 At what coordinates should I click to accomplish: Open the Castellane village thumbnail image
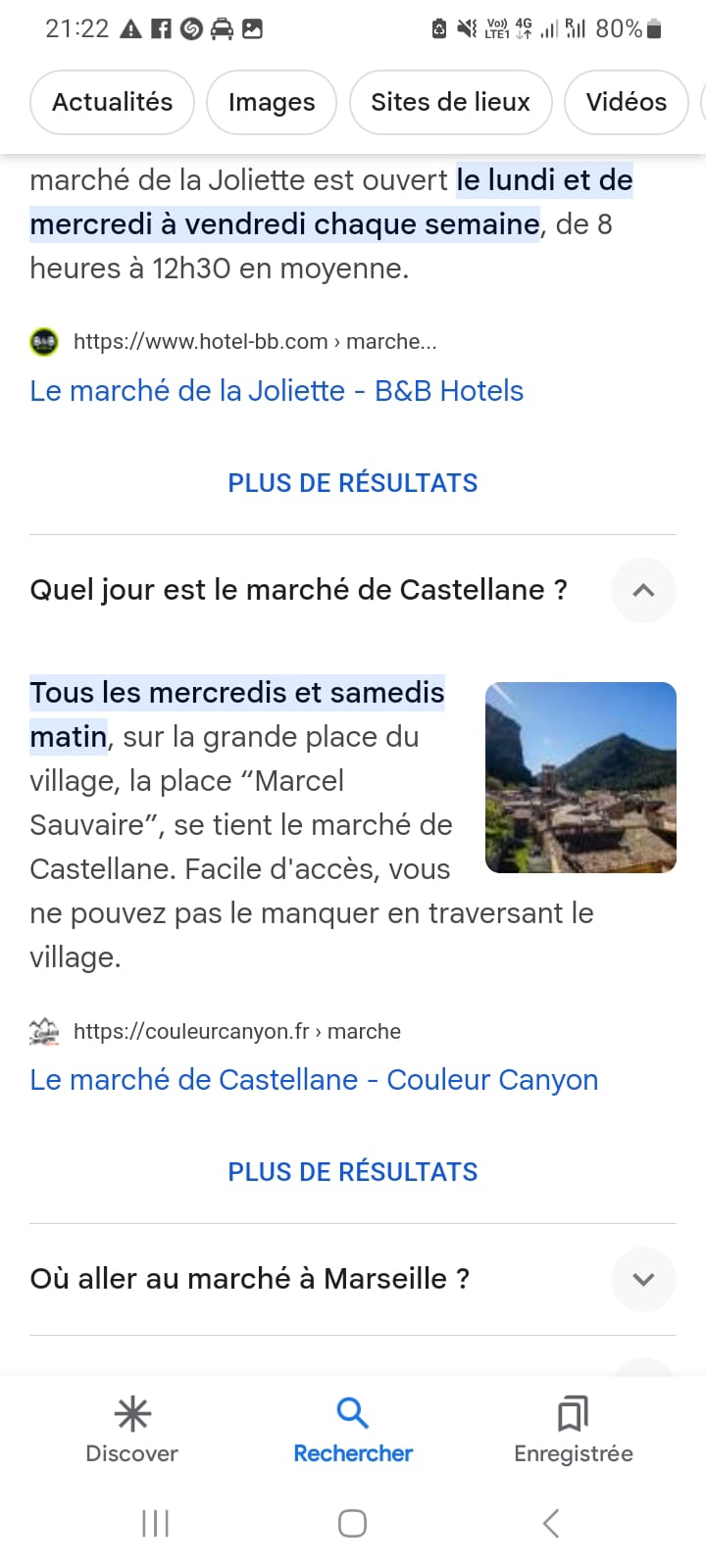pos(580,777)
